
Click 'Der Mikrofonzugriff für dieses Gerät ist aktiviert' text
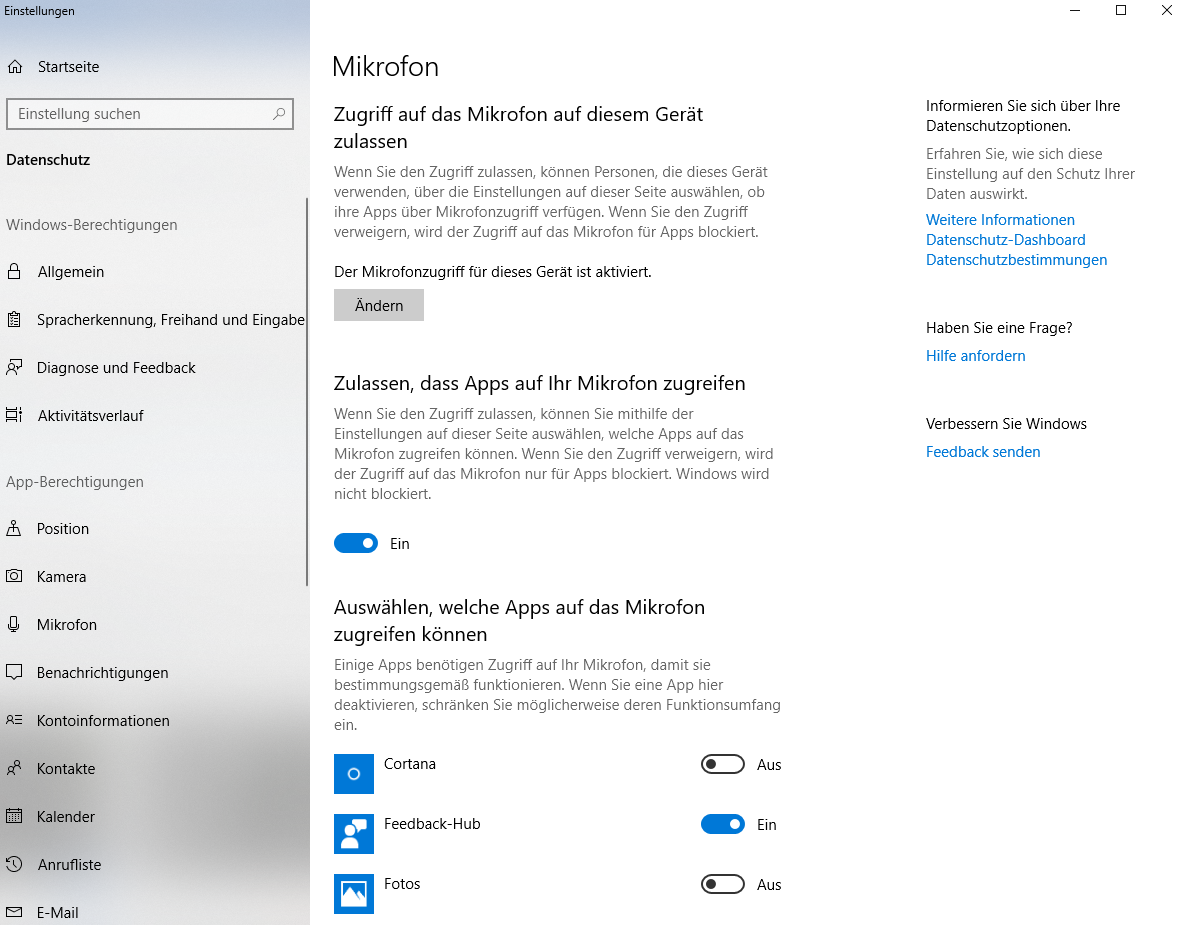point(493,271)
